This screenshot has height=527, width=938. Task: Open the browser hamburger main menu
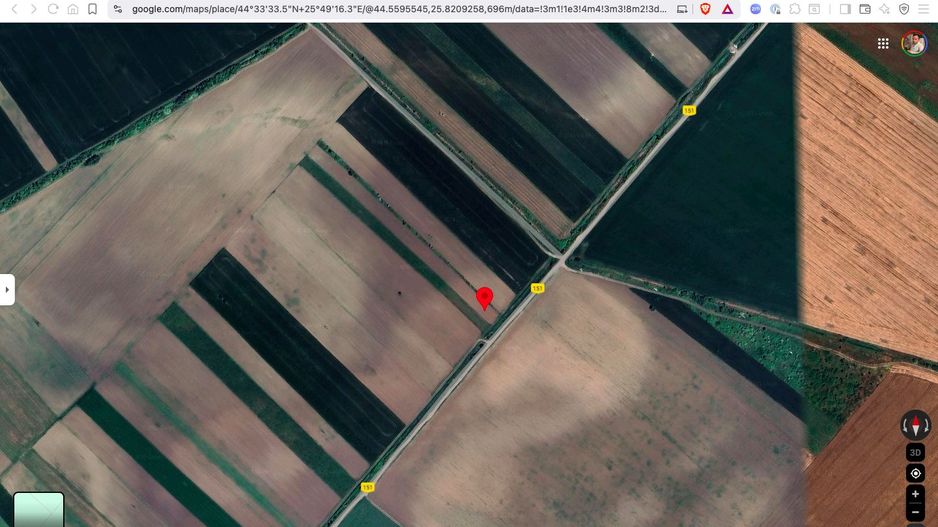click(924, 9)
